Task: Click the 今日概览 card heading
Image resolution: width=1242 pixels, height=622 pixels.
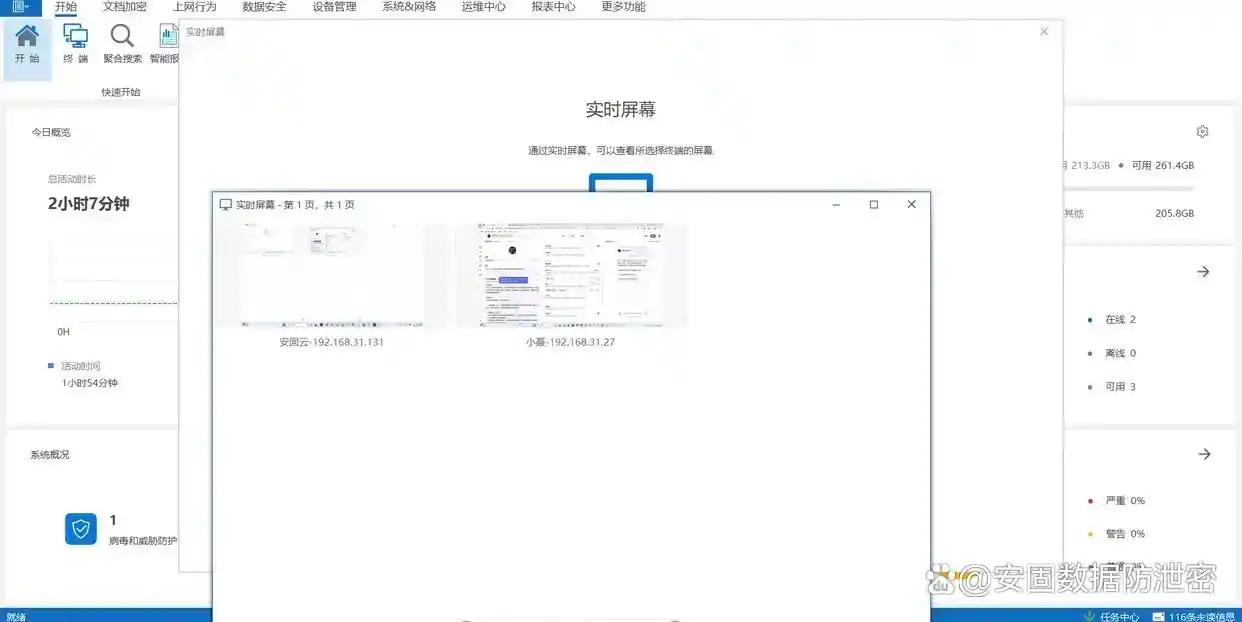Action: click(50, 132)
